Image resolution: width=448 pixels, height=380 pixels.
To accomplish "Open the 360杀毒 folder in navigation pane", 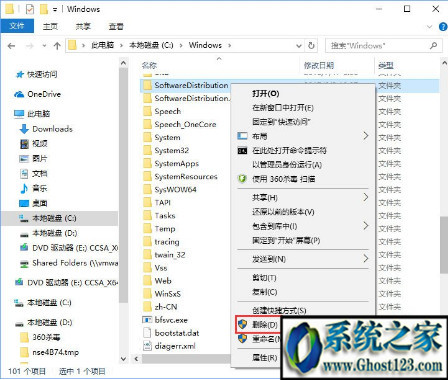I will tap(46, 337).
